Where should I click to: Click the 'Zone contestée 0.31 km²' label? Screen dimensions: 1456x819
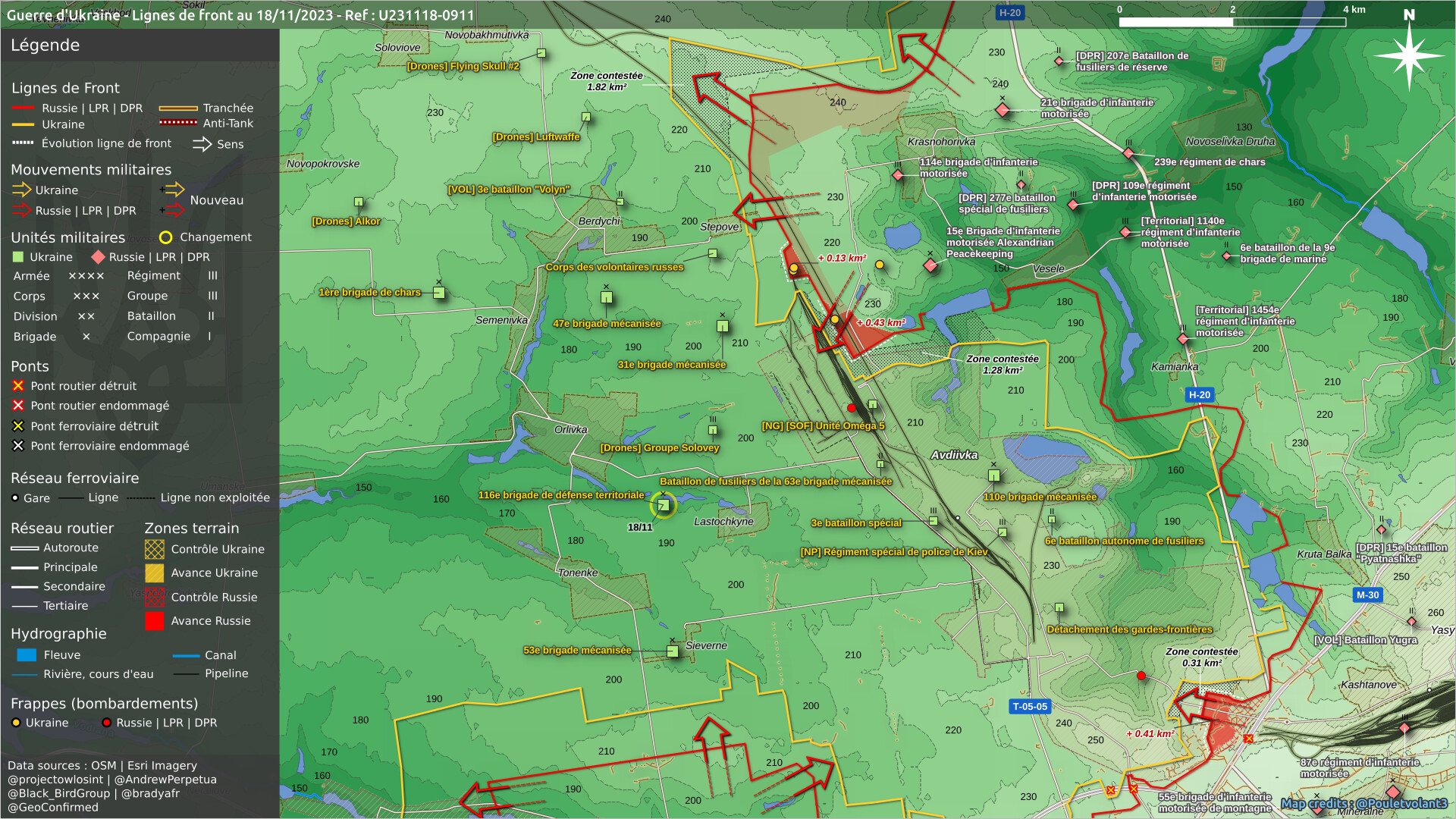(x=1202, y=657)
